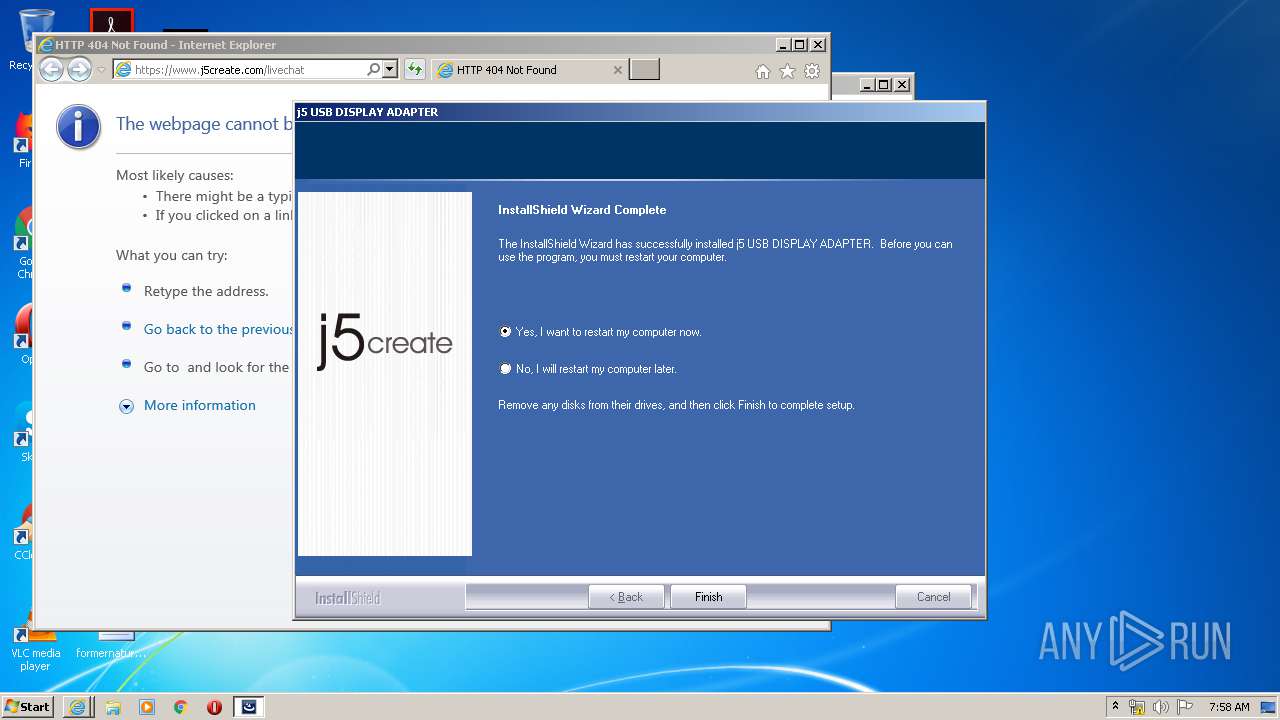This screenshot has width=1280, height=720.
Task: Close the Internet Explorer window
Action: click(x=817, y=44)
